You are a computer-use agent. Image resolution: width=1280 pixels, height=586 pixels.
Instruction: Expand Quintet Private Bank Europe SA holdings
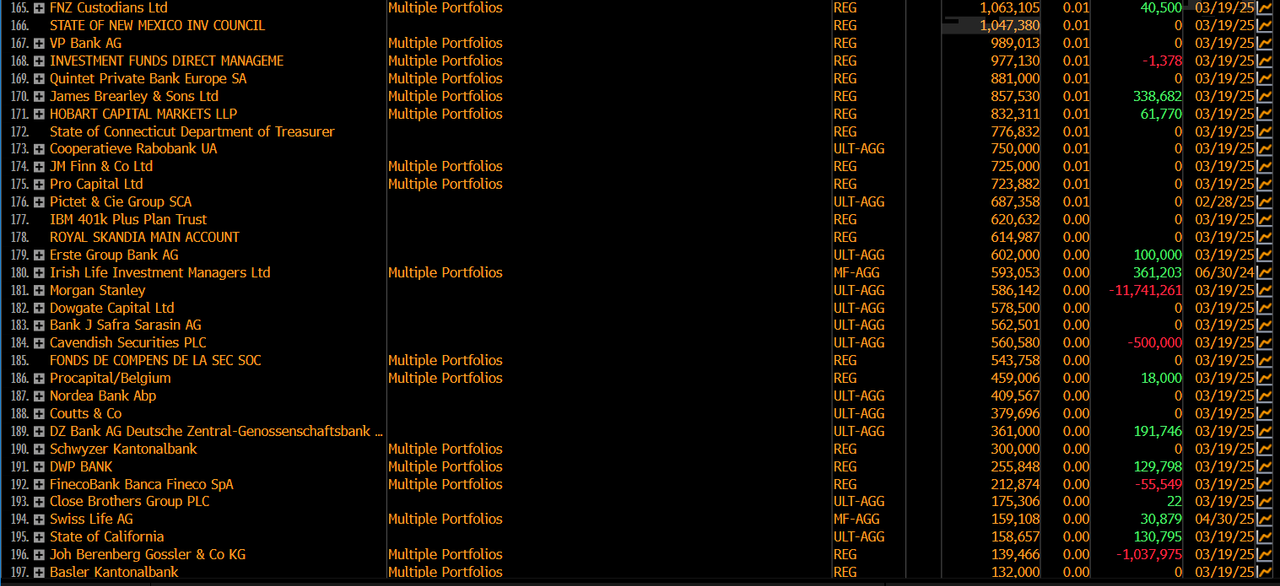(39, 78)
